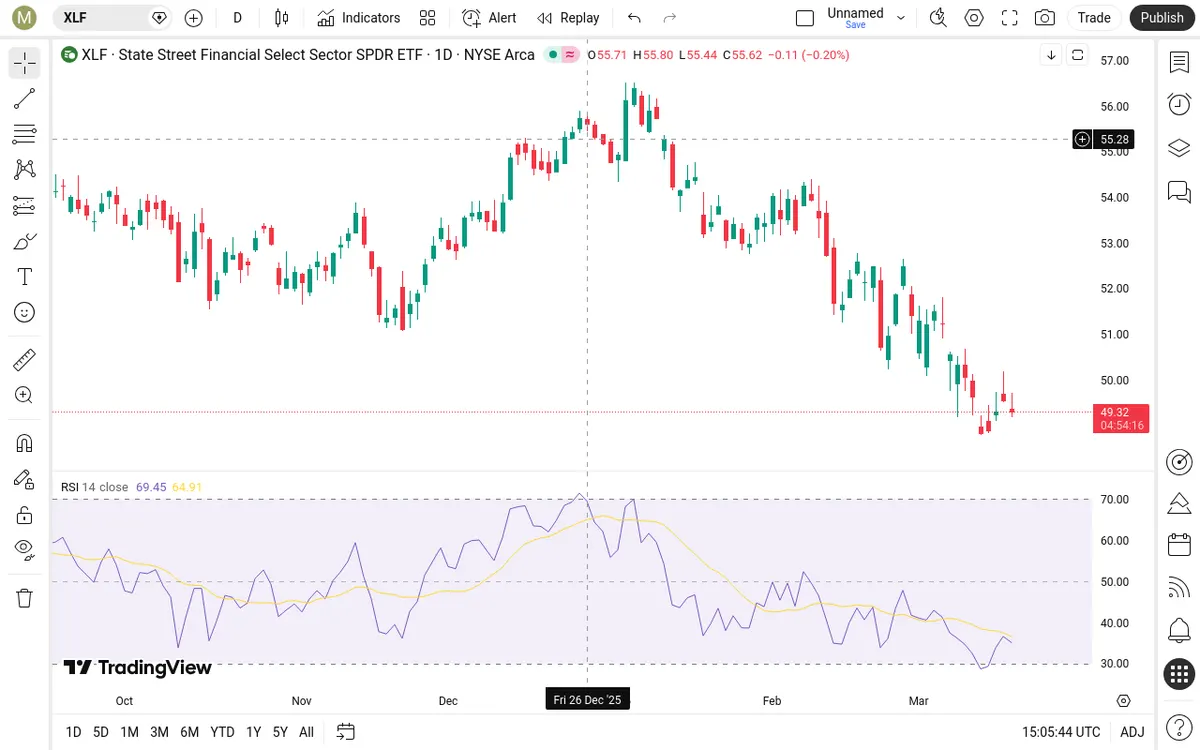Toggle stay in drawing mode

pos(25,479)
